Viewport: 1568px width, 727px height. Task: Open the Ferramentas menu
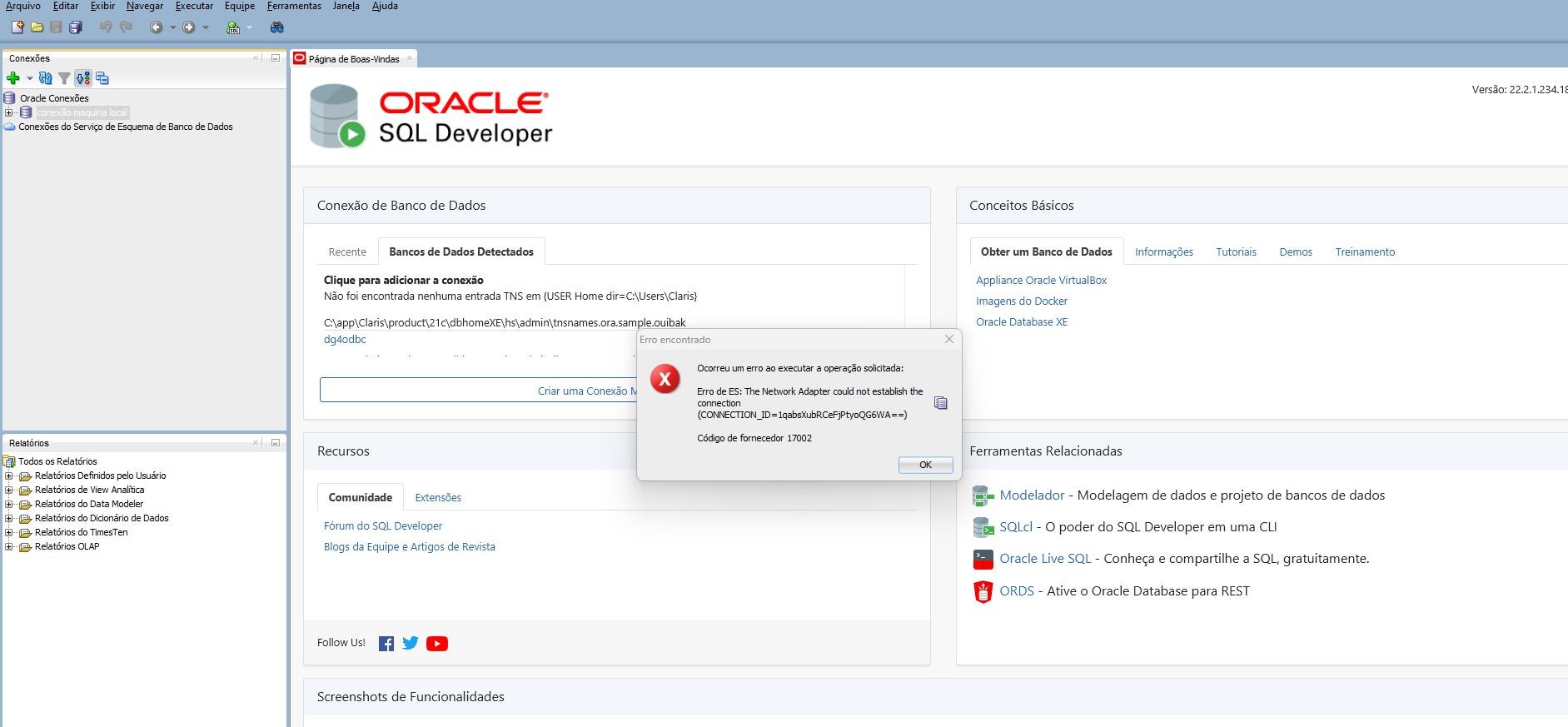click(294, 6)
